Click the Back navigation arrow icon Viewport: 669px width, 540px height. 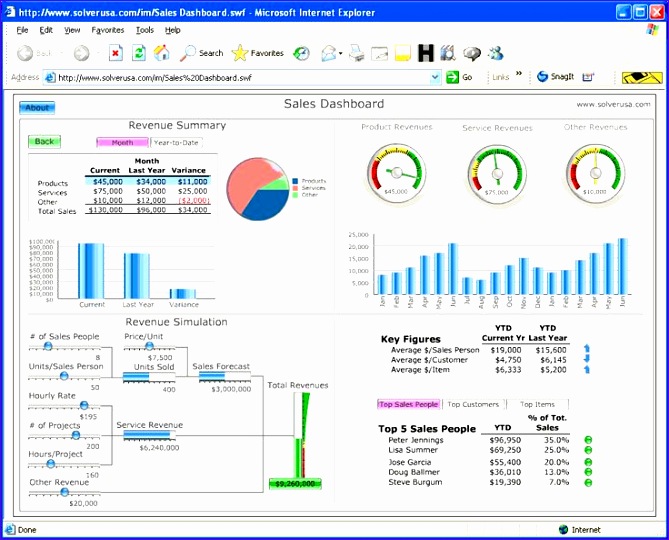coord(25,53)
